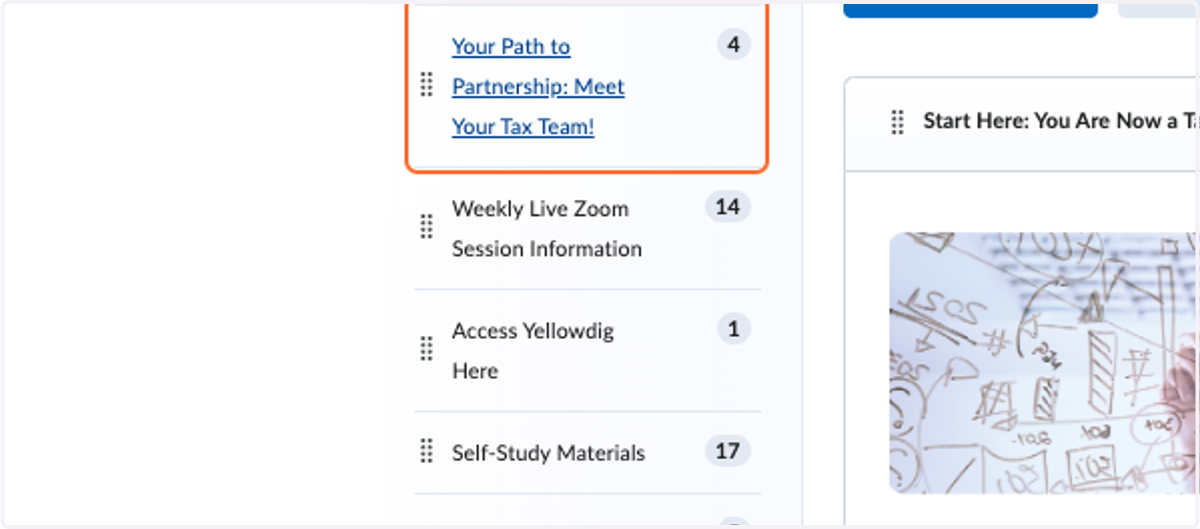Open the whiteboard sketch image thumbnail
1200x529 pixels.
coord(1044,363)
